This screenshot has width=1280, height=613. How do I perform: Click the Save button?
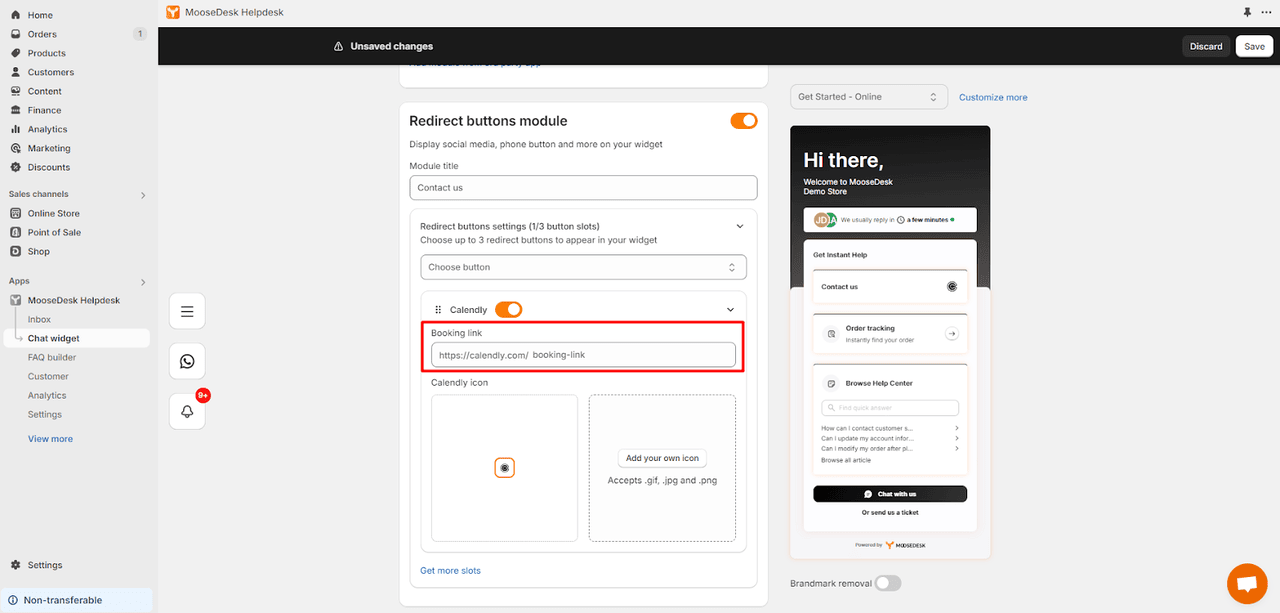tap(1254, 46)
